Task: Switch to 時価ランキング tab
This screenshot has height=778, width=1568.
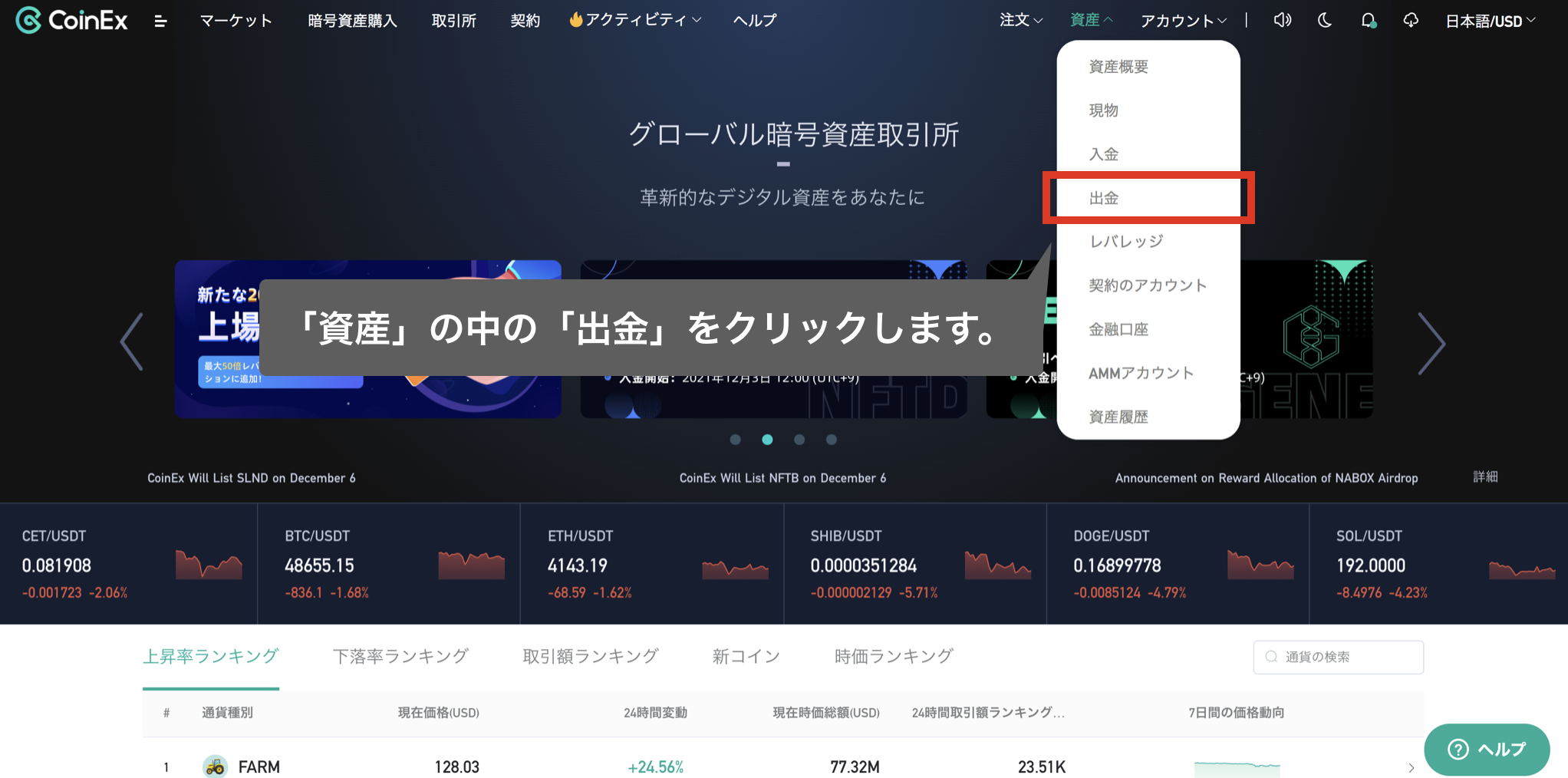Action: coord(894,657)
